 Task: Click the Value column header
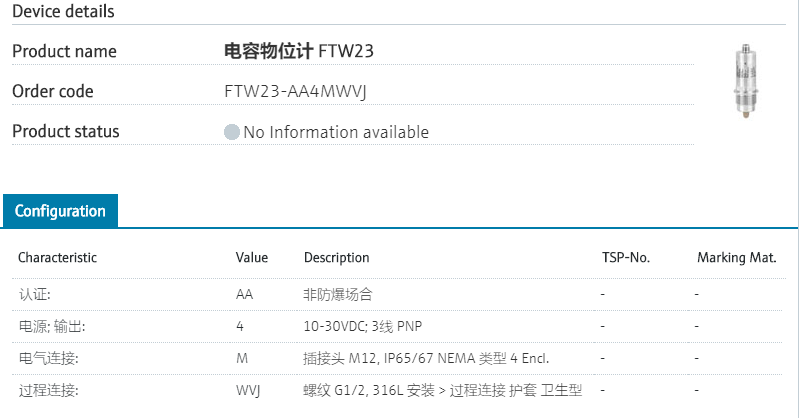252,257
